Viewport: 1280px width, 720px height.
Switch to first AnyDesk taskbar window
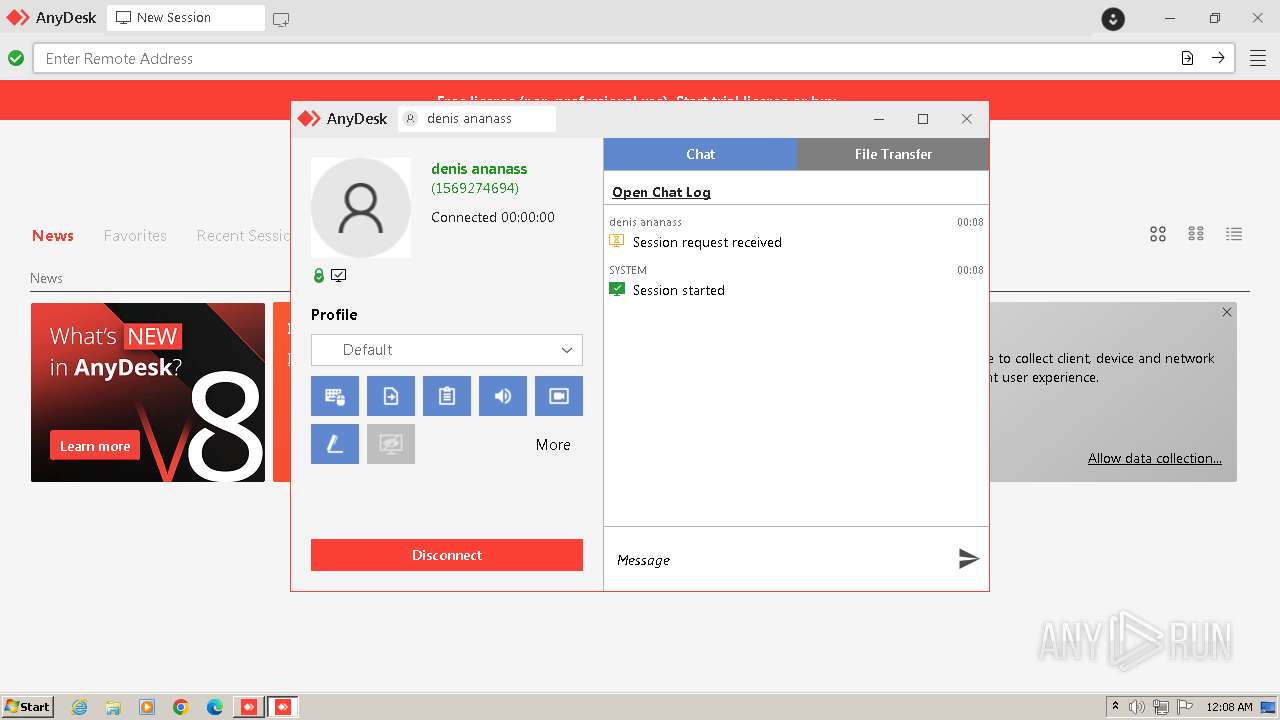pos(249,707)
